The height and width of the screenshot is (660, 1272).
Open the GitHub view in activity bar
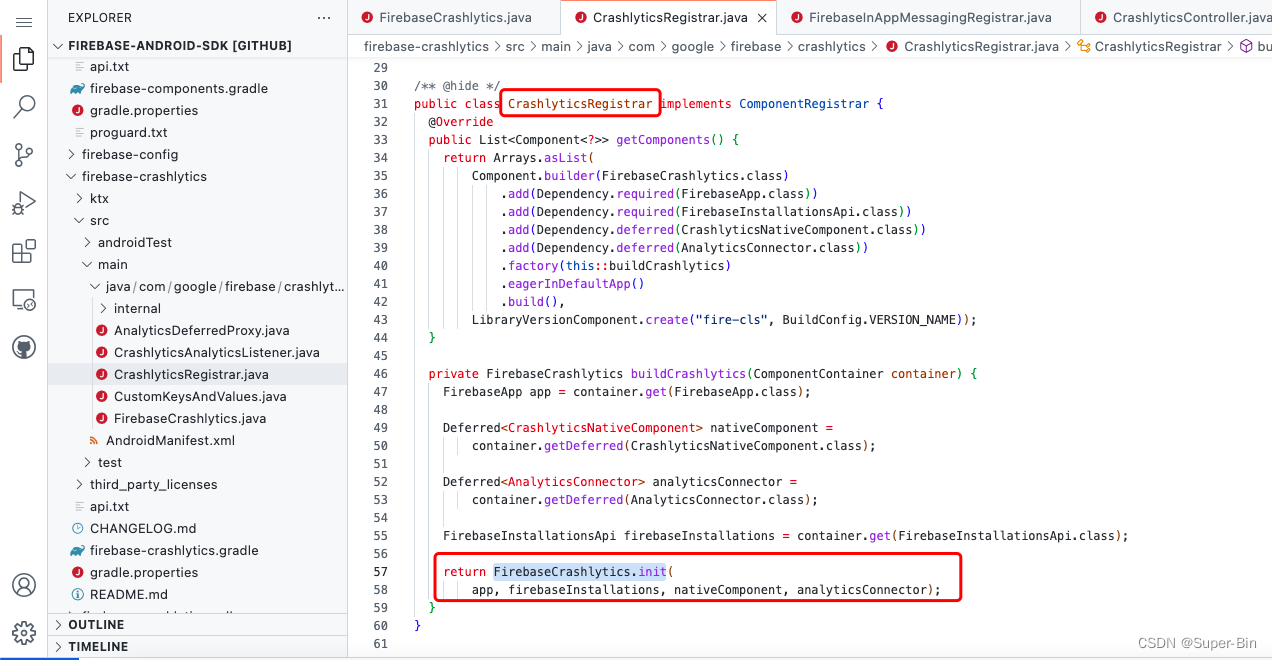coord(24,347)
